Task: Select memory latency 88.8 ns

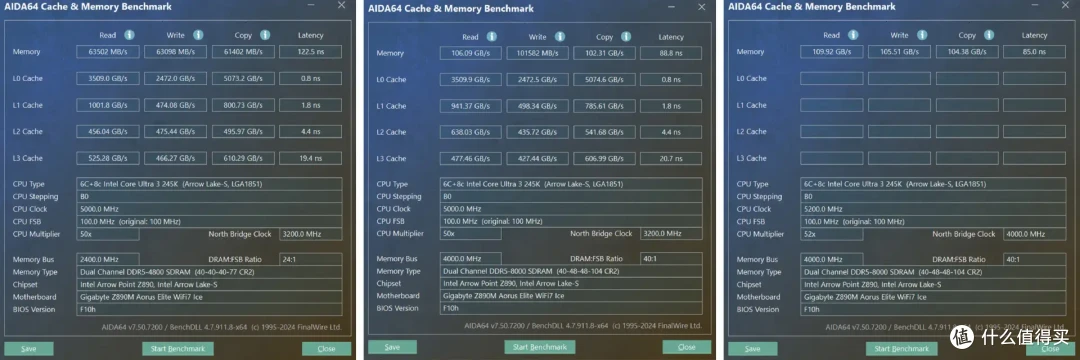Action: point(671,53)
